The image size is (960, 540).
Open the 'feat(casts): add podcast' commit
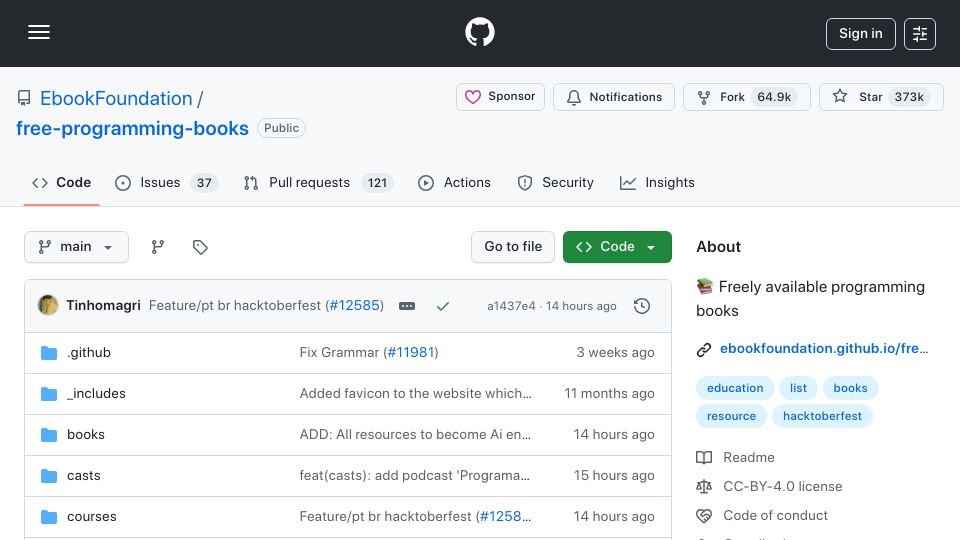pyautogui.click(x=414, y=476)
